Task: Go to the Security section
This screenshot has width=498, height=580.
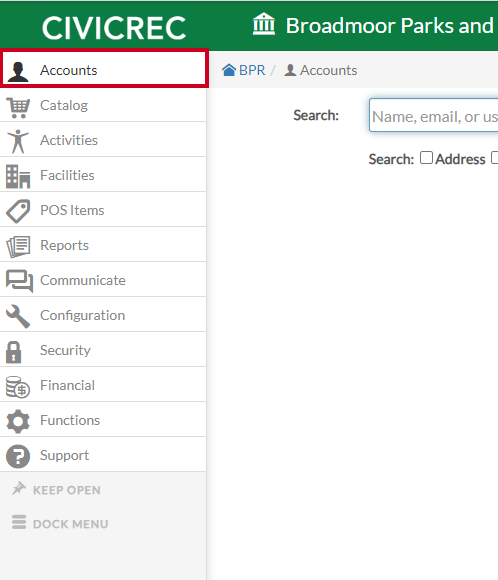Action: (x=103, y=350)
